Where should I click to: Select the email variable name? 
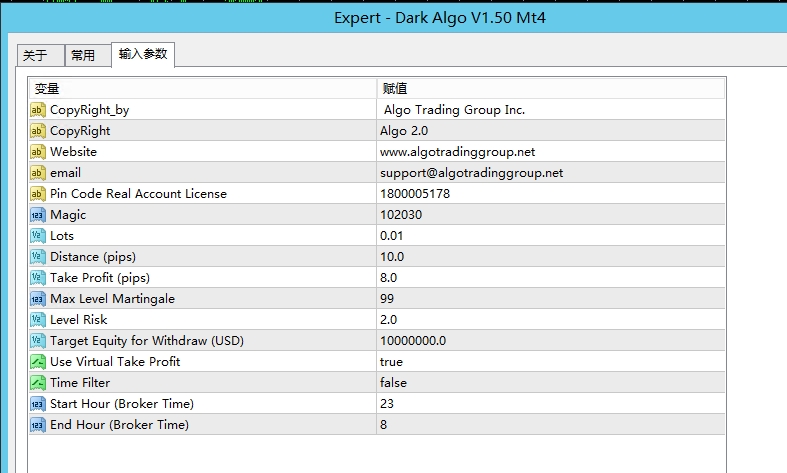click(x=65, y=173)
